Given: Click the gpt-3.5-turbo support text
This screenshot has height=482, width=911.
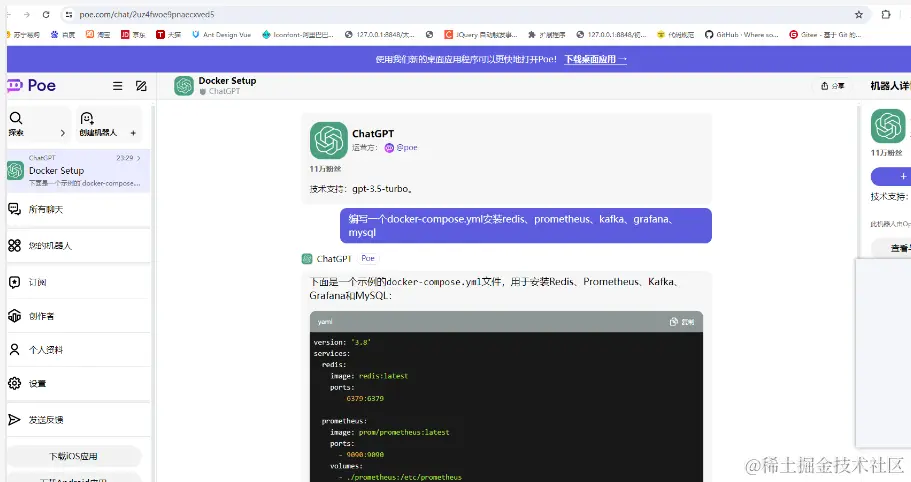Looking at the screenshot, I should pos(382,189).
